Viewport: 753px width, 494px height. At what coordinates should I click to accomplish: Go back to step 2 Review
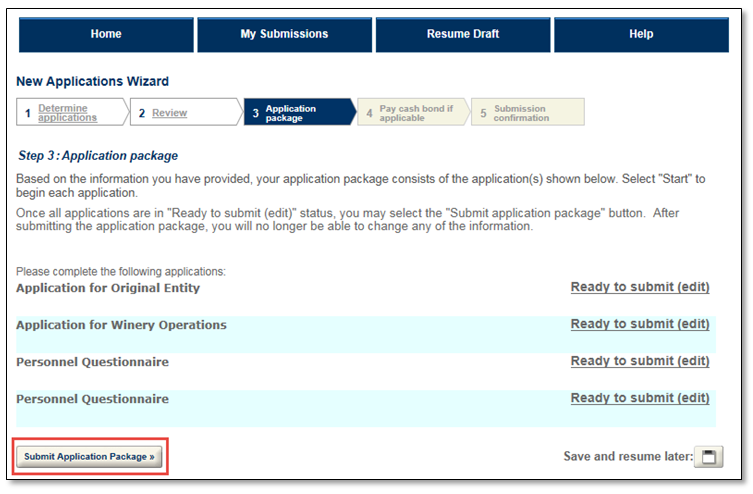tap(169, 113)
